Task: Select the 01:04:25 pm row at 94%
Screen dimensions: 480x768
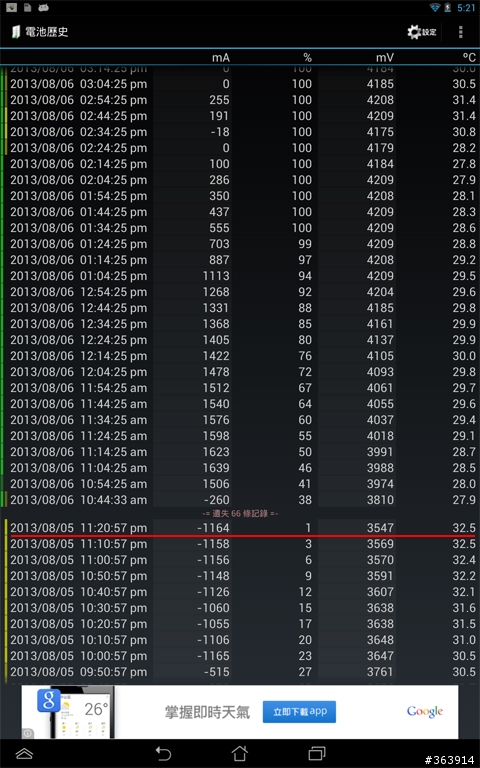Action: pos(240,276)
